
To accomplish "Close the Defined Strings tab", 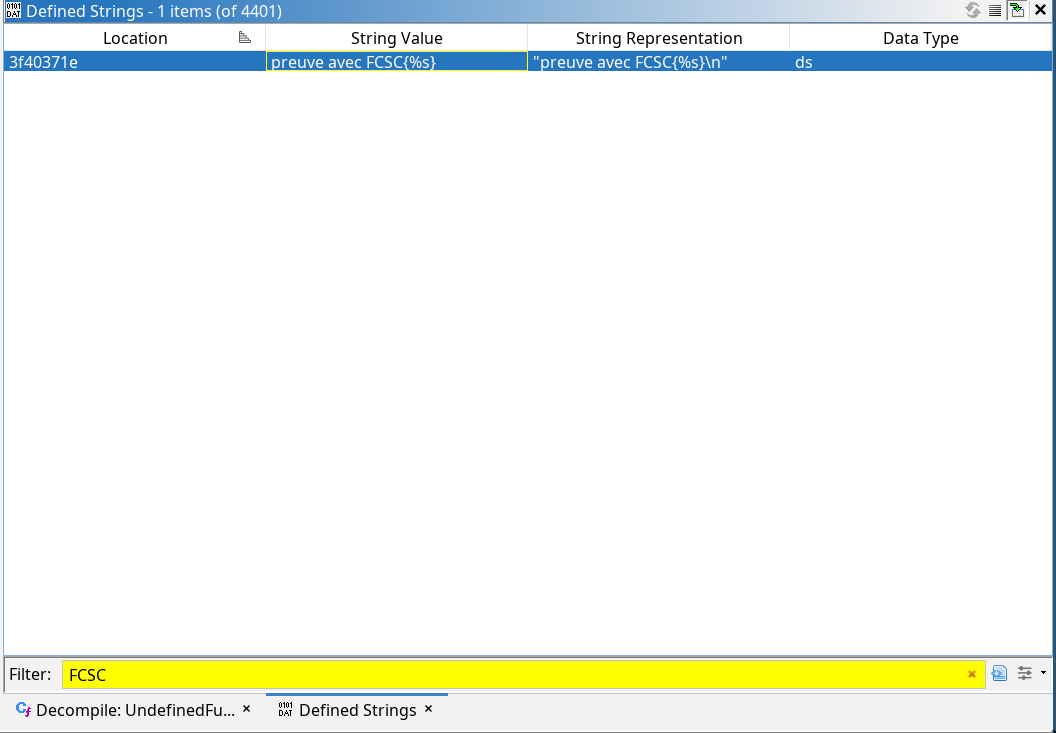I will coord(428,709).
